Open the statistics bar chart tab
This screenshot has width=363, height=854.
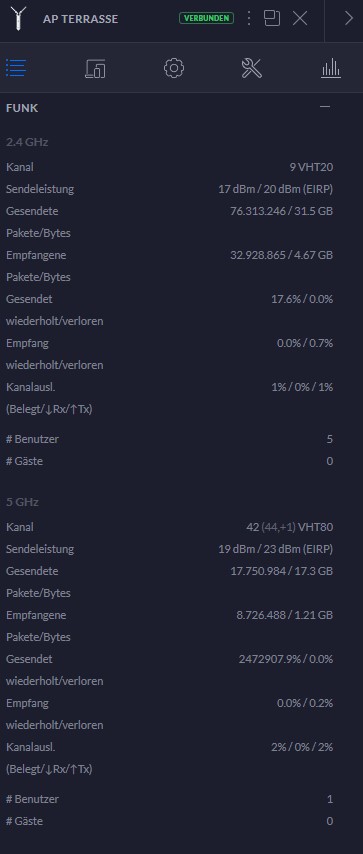331,69
